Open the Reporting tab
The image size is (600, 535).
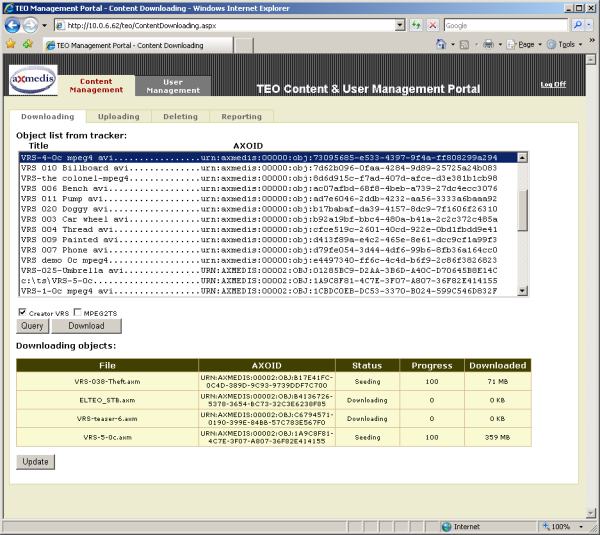coord(241,116)
